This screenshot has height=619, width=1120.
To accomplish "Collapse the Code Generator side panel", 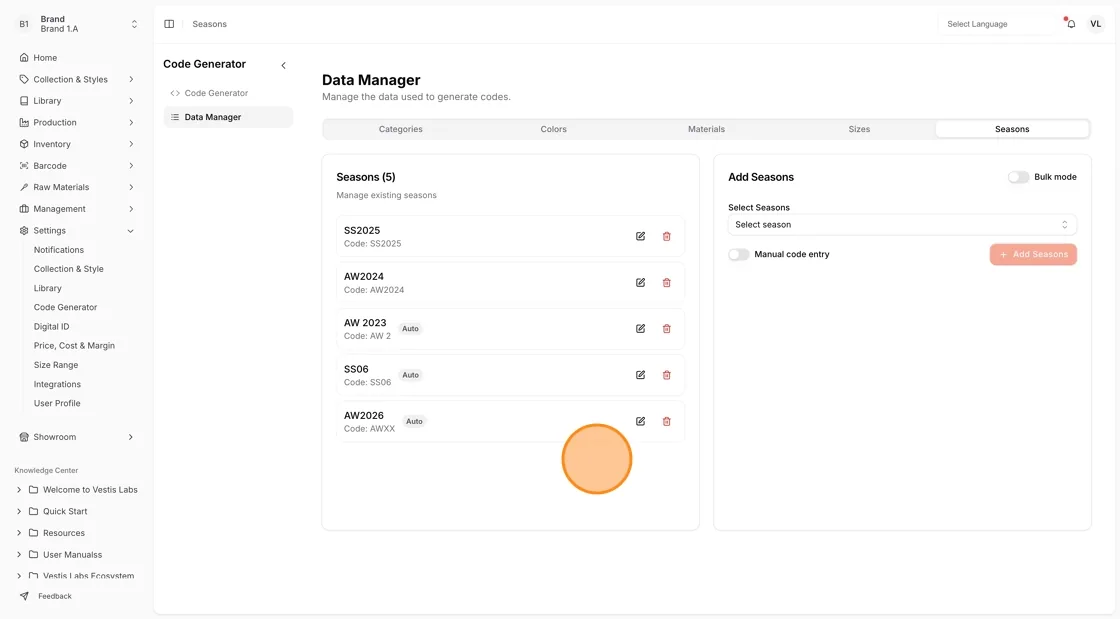I will point(284,65).
